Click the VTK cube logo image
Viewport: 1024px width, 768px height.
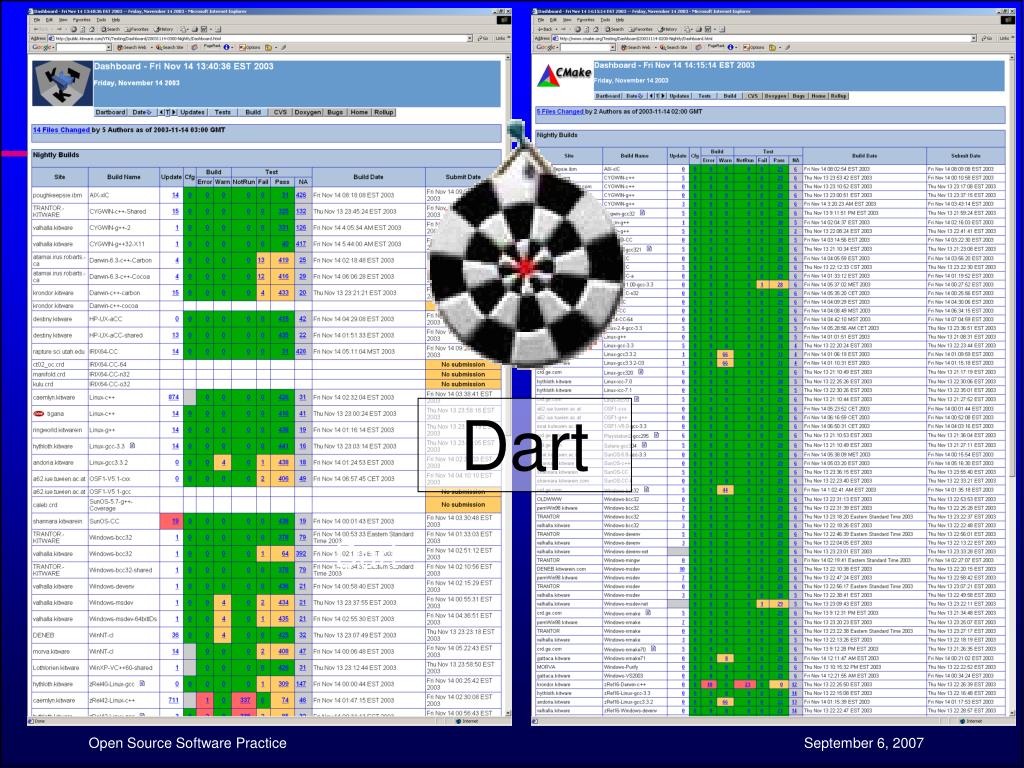[x=62, y=83]
